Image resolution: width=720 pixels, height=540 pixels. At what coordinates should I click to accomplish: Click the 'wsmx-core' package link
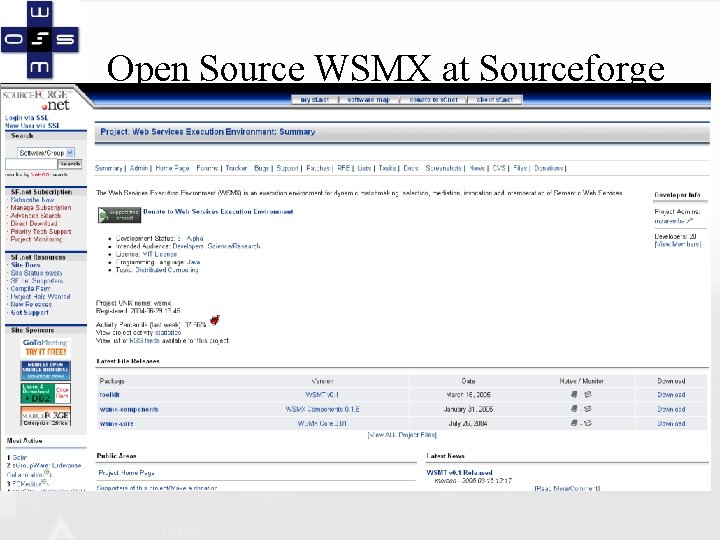coord(116,423)
